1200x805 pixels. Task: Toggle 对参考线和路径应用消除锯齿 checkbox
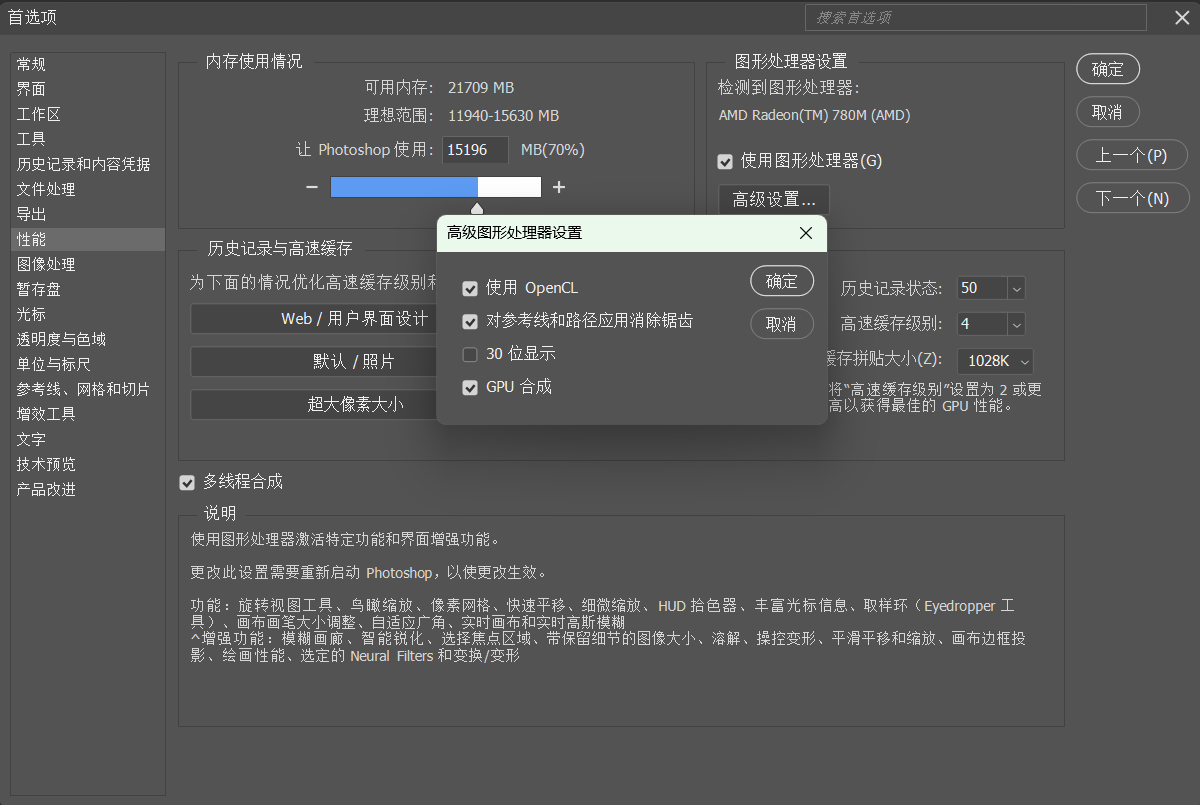(x=470, y=322)
